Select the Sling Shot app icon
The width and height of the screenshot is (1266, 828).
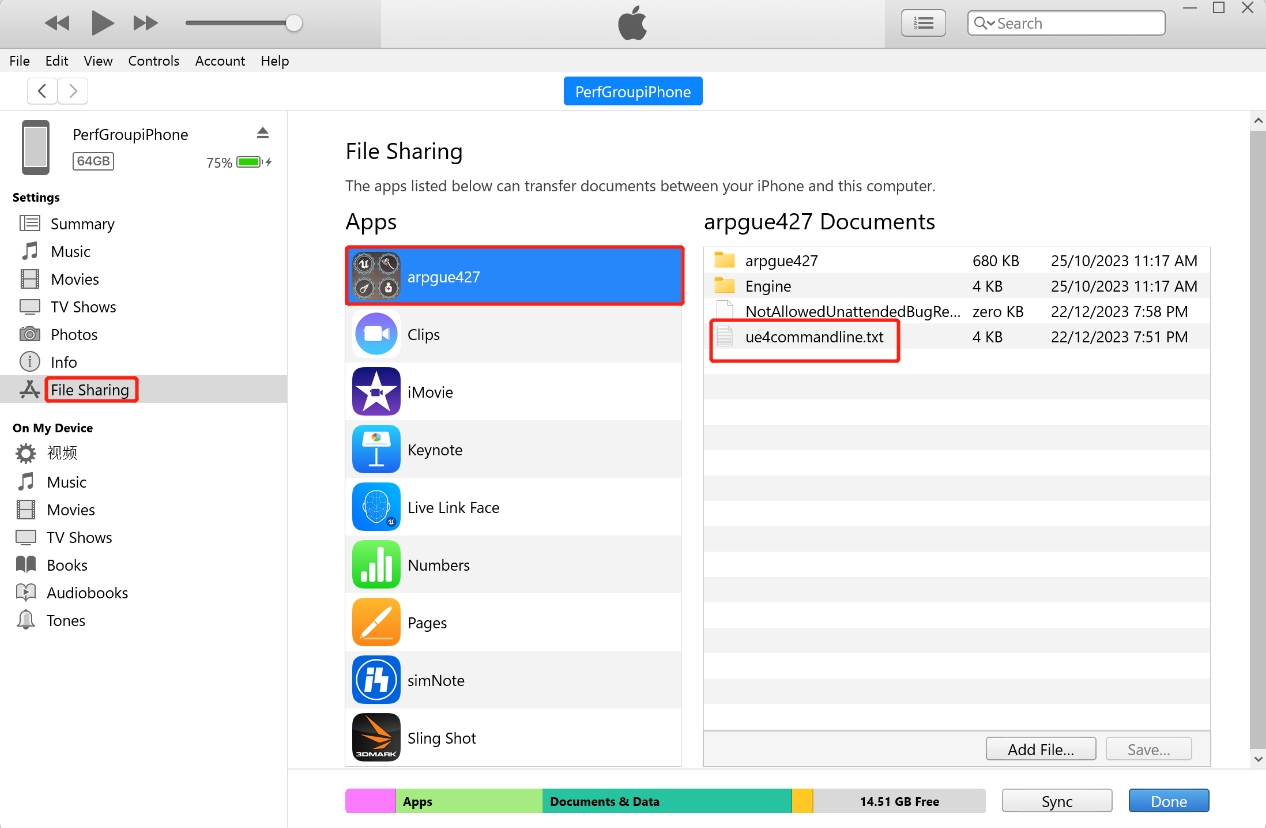pos(376,738)
